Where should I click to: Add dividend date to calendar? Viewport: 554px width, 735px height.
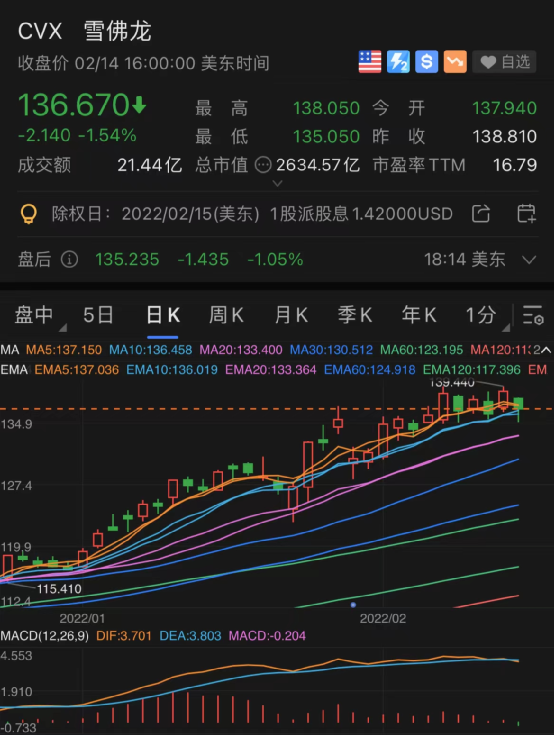click(x=526, y=214)
